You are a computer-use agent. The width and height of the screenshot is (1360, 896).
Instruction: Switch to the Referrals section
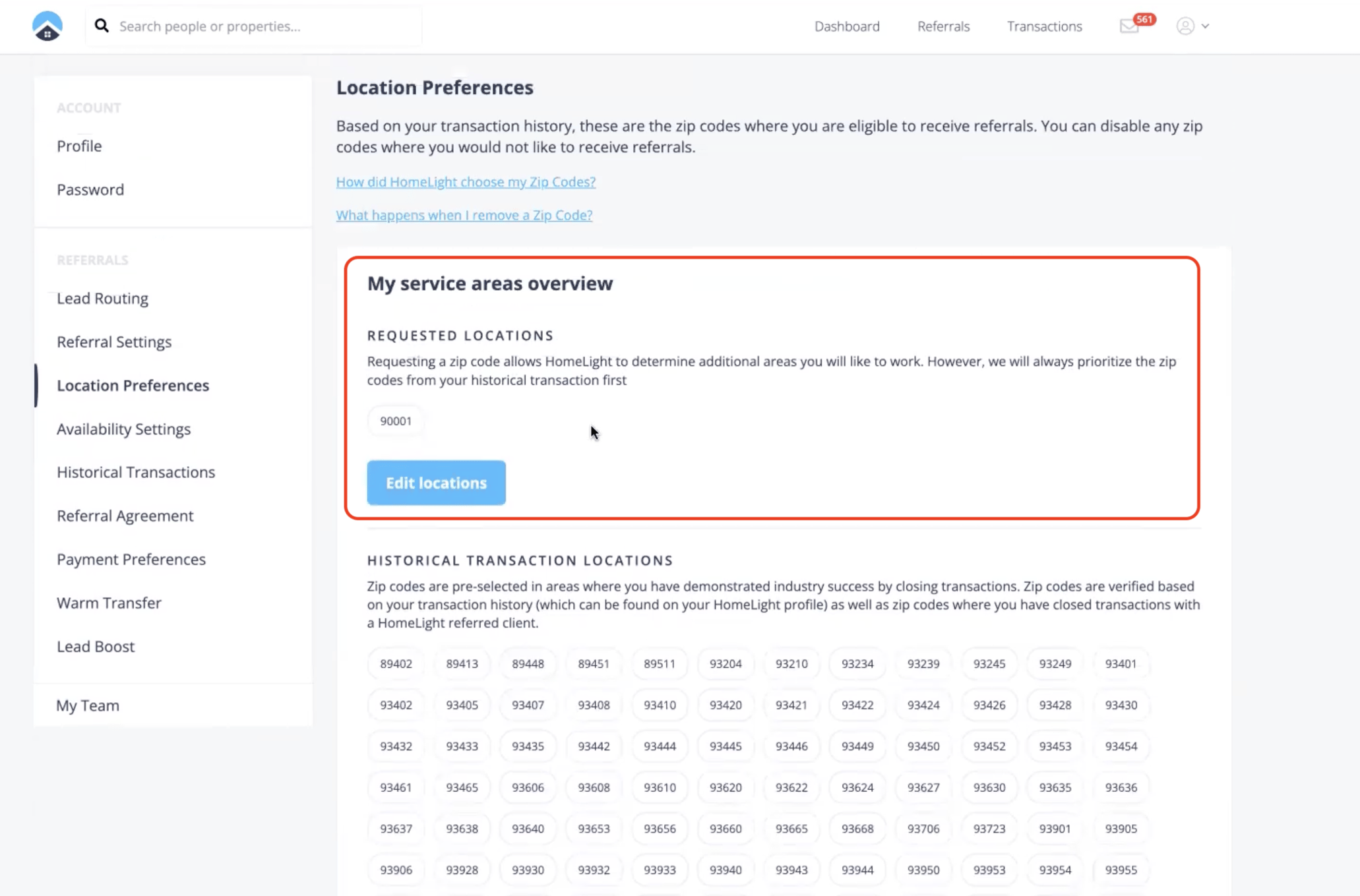(x=943, y=26)
